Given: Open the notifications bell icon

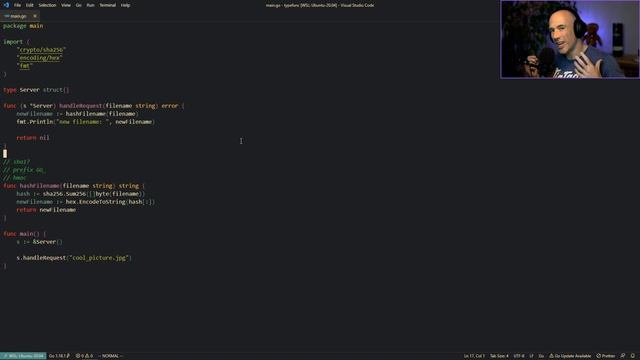Looking at the screenshot, I should tap(633, 356).
